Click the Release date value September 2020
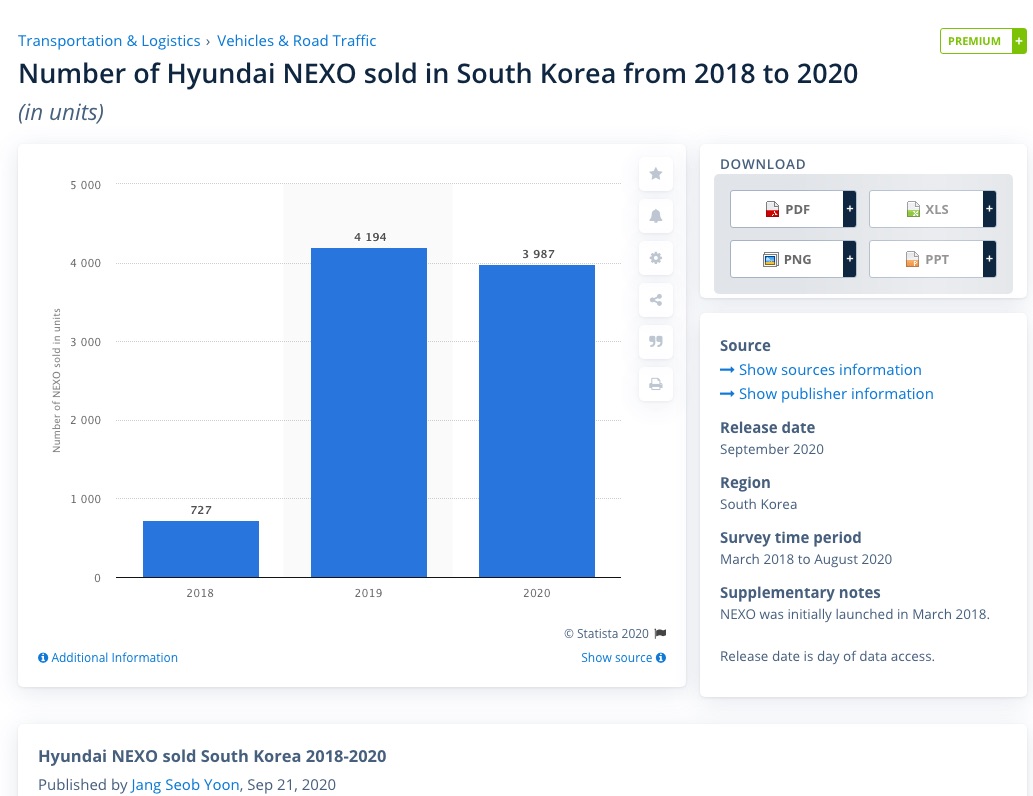 (x=771, y=449)
